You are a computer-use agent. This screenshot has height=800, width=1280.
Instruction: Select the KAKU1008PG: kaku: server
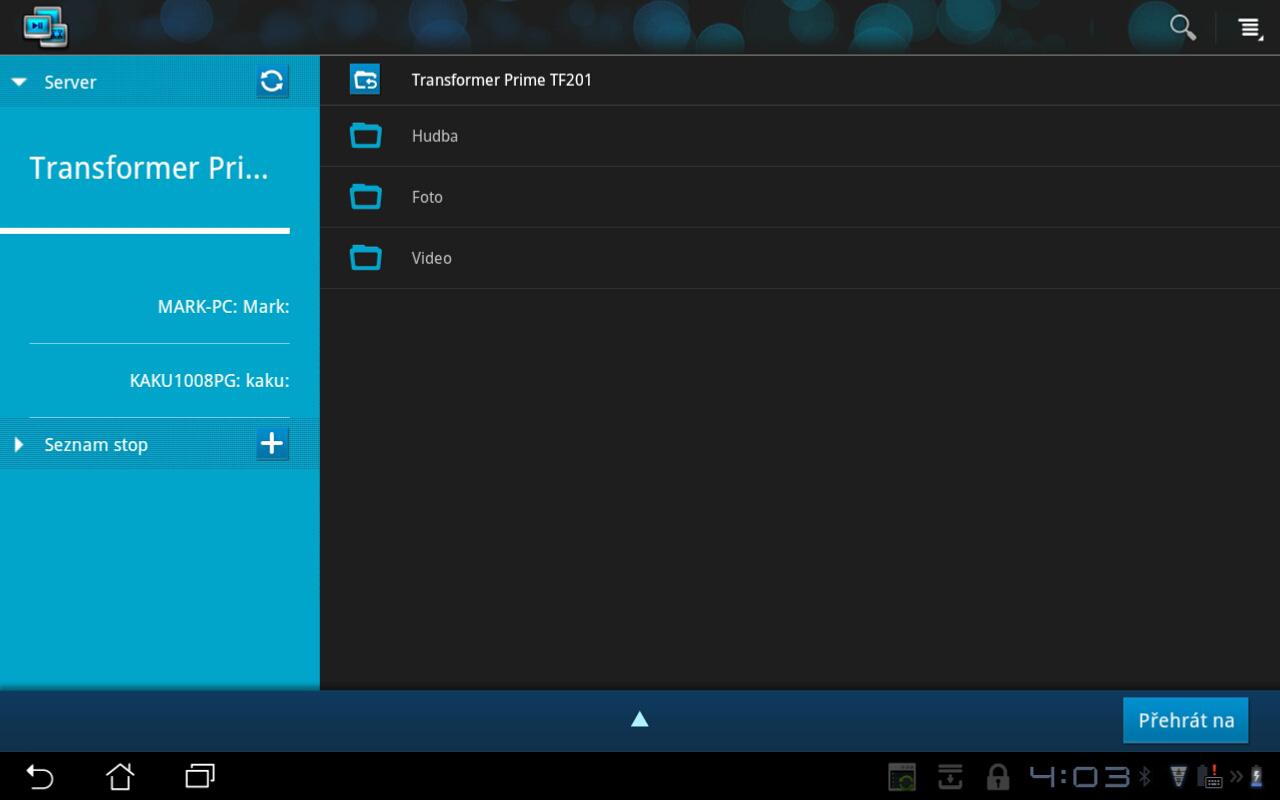(x=209, y=381)
